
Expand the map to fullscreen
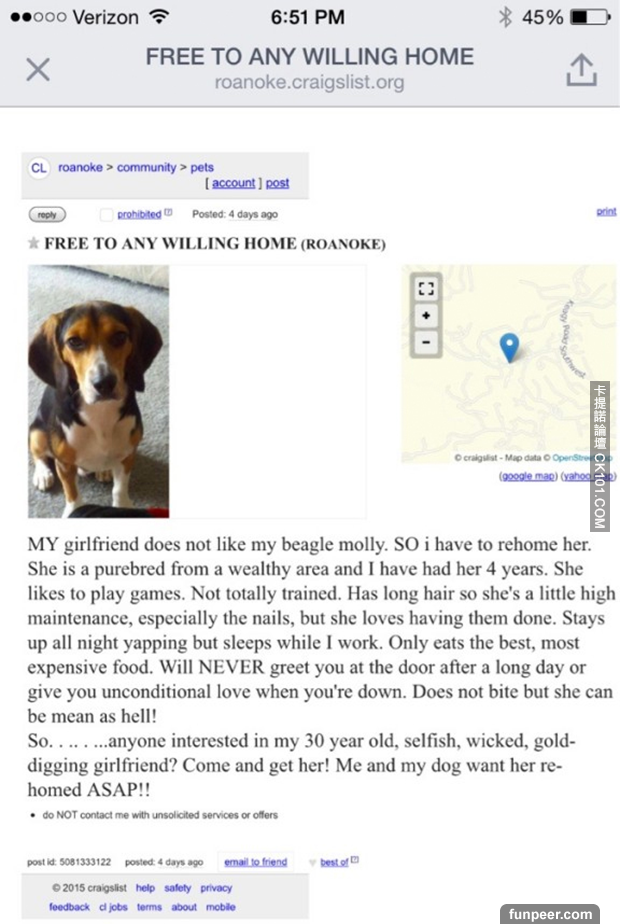pyautogui.click(x=426, y=289)
